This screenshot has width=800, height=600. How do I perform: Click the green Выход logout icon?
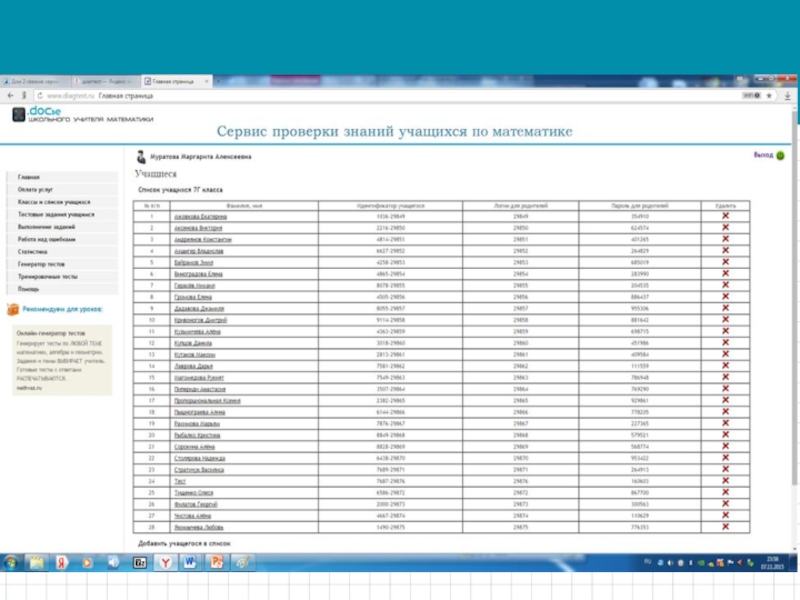pyautogui.click(x=780, y=156)
